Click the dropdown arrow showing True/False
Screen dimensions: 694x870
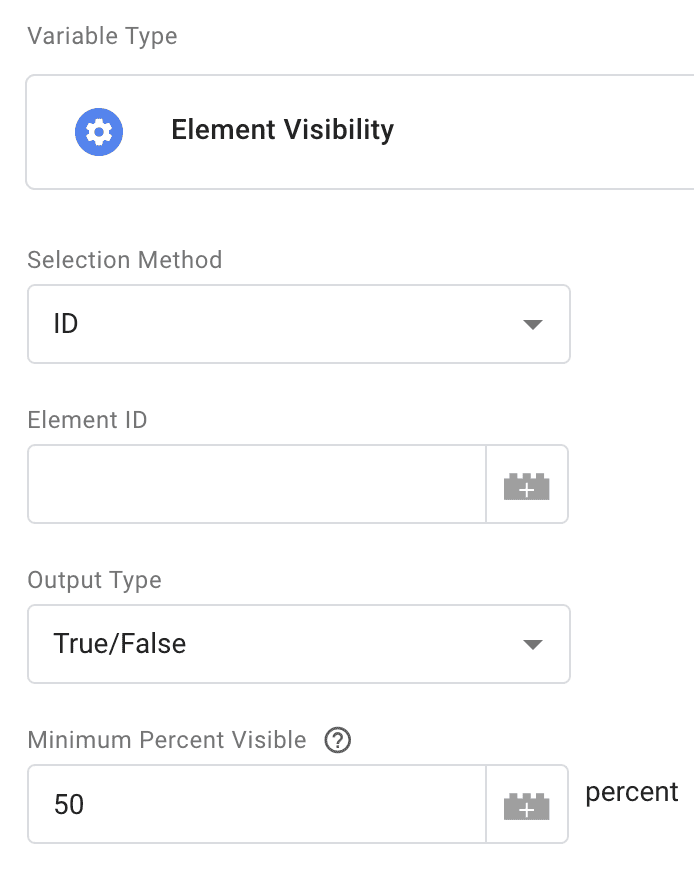tap(535, 644)
